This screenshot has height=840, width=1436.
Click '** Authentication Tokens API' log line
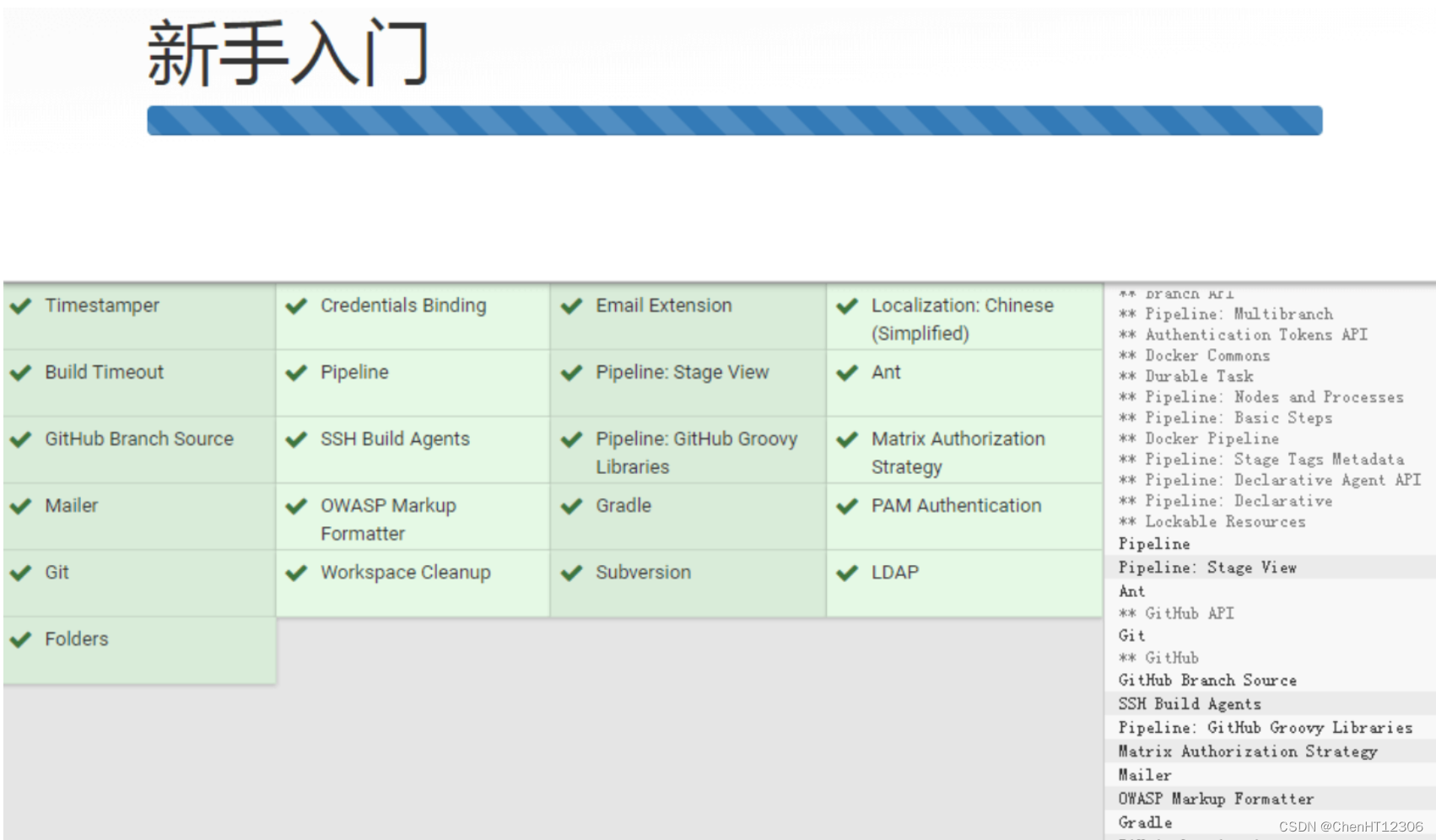[x=1243, y=335]
